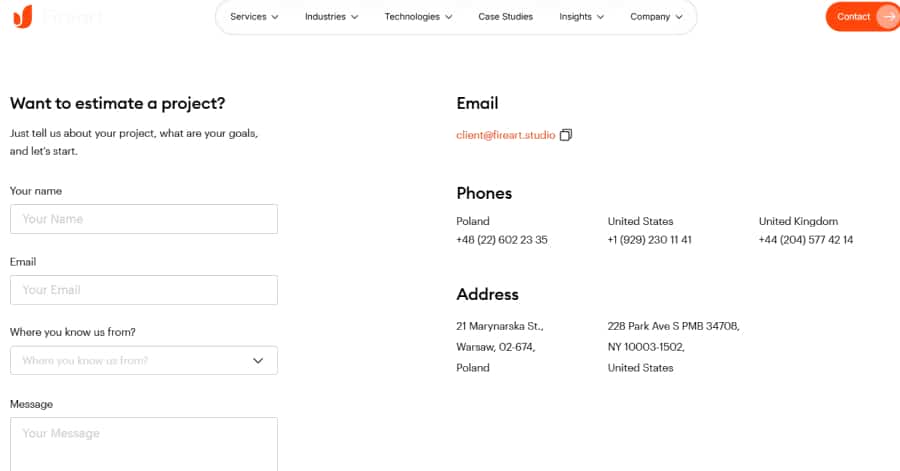The width and height of the screenshot is (900, 471).
Task: Click the 'NY 10003-1502,' text
Action: point(646,347)
